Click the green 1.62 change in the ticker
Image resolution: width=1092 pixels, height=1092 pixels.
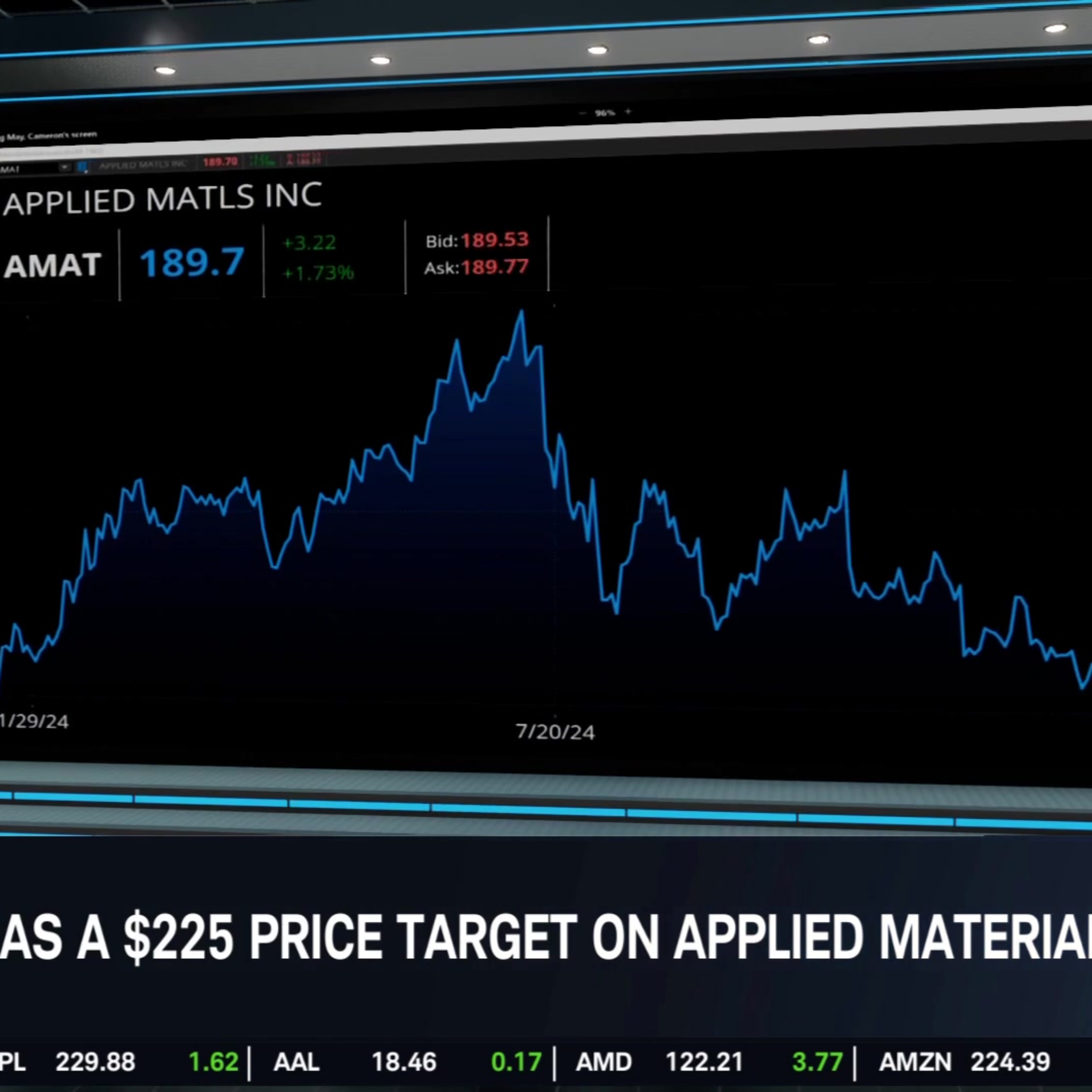click(x=213, y=1062)
